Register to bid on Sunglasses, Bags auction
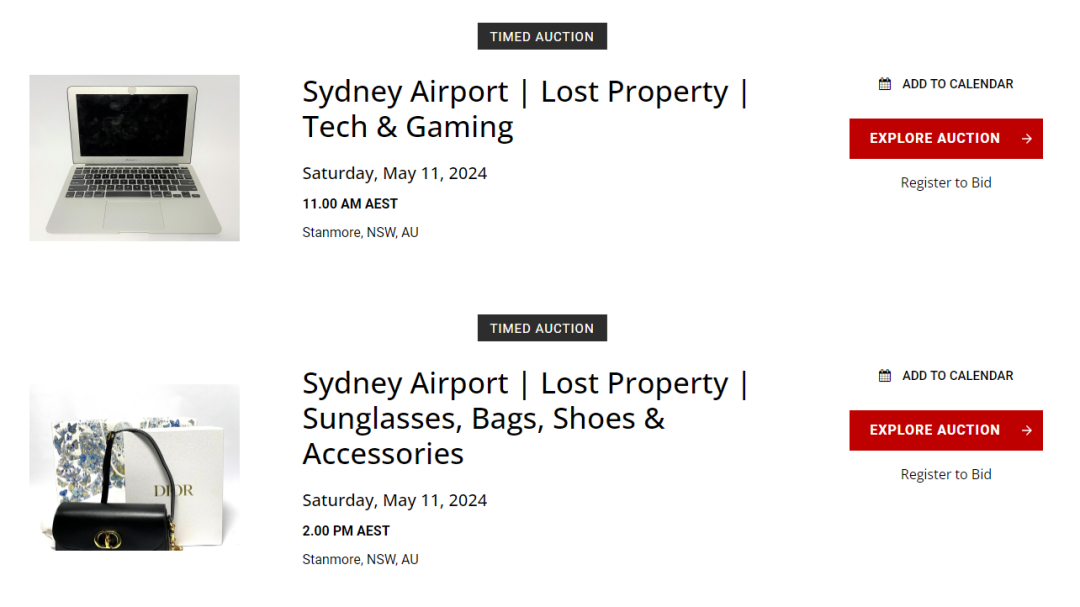This screenshot has height=607, width=1080. pyautogui.click(x=946, y=475)
